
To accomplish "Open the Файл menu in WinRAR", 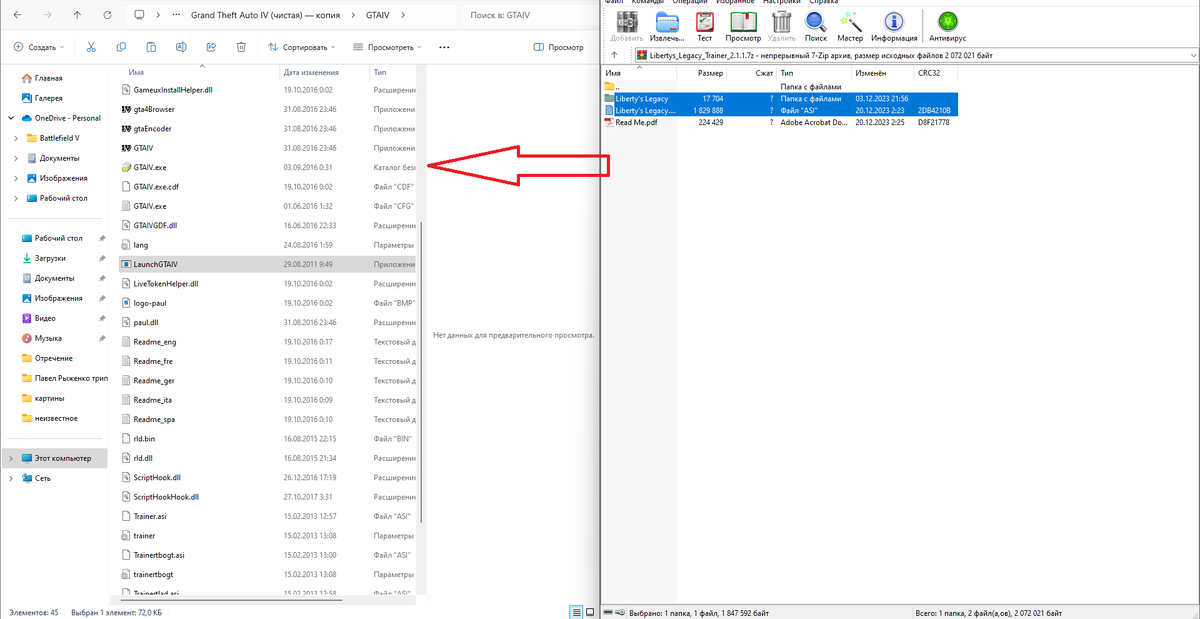I will 613,2.
